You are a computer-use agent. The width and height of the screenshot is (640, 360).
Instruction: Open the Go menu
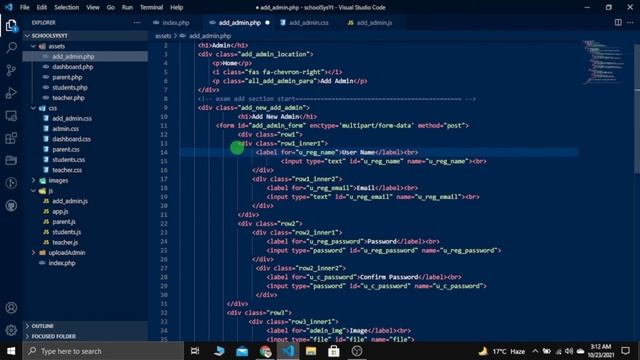pyautogui.click(x=111, y=7)
